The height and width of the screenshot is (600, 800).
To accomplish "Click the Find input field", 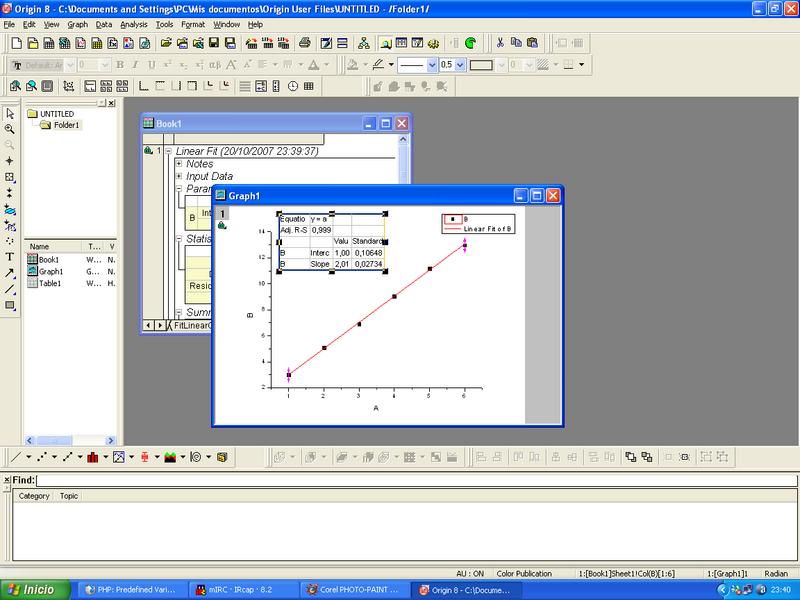I will click(400, 481).
